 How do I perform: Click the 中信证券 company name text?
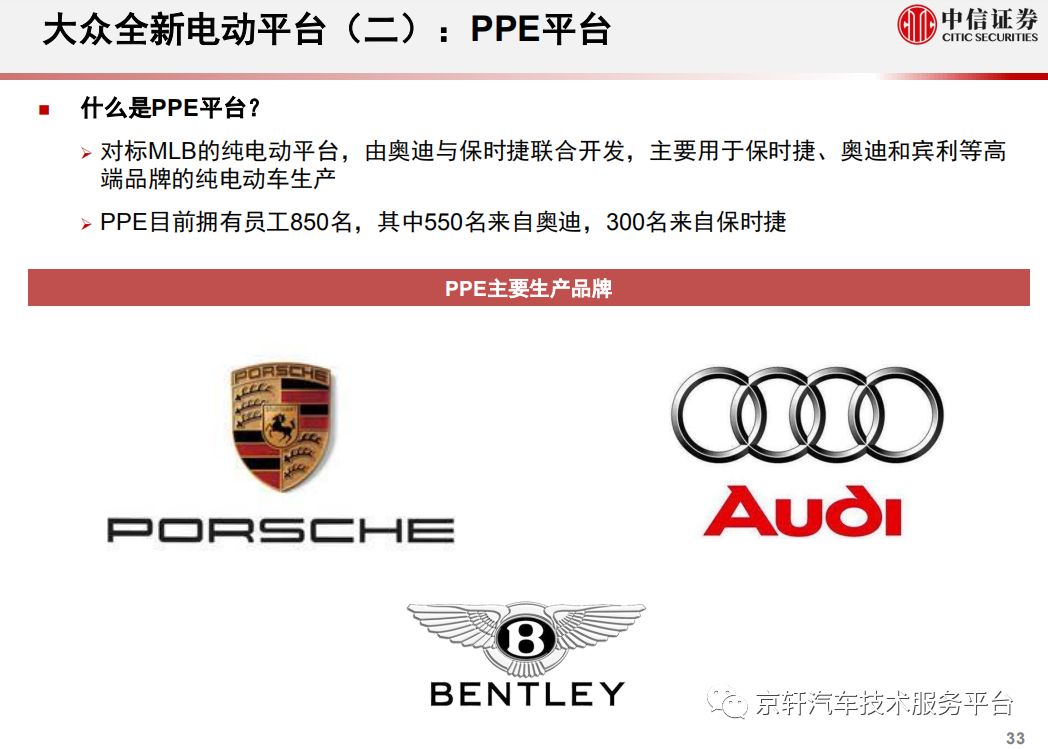point(990,18)
